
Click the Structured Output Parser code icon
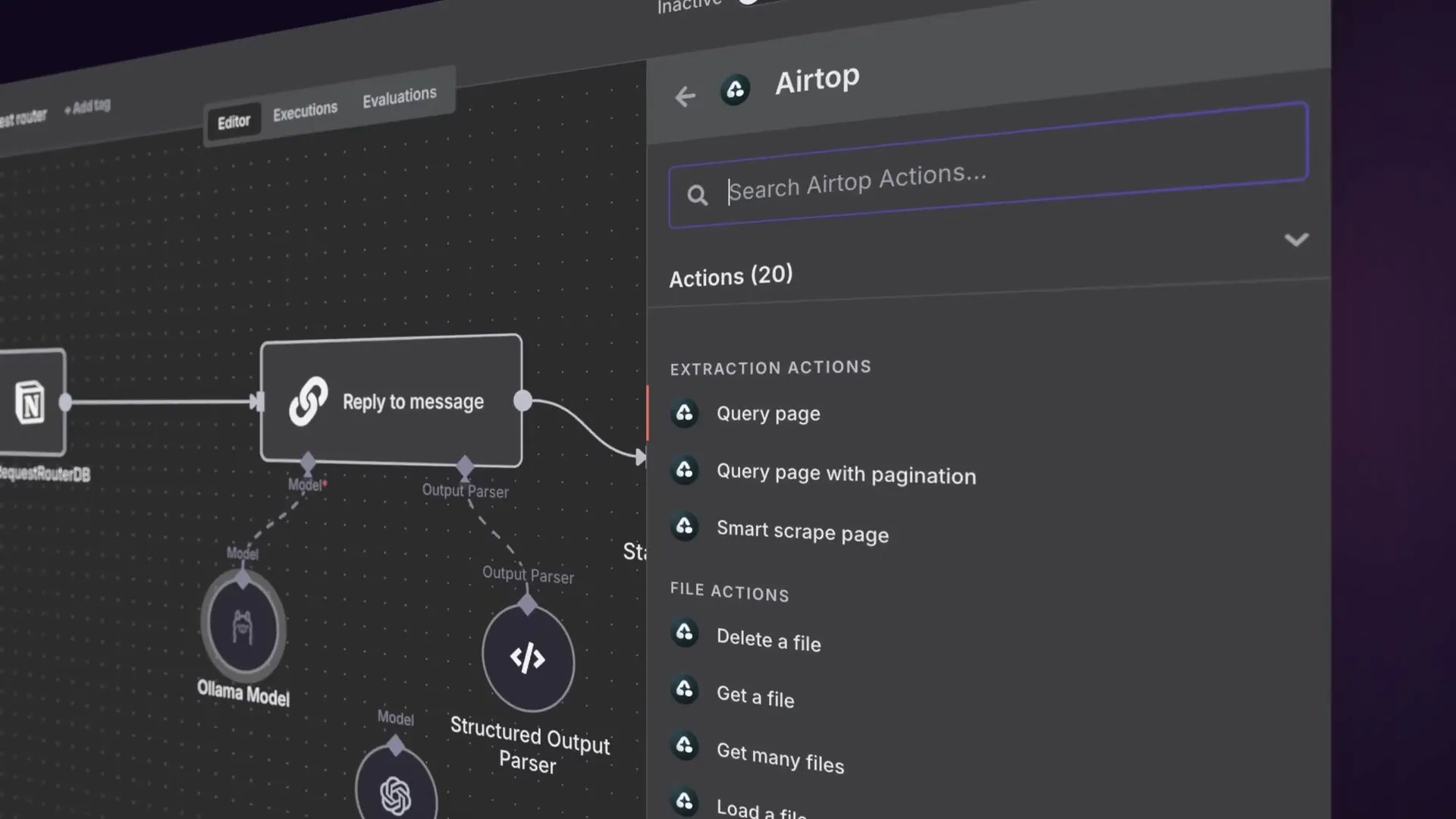click(528, 658)
